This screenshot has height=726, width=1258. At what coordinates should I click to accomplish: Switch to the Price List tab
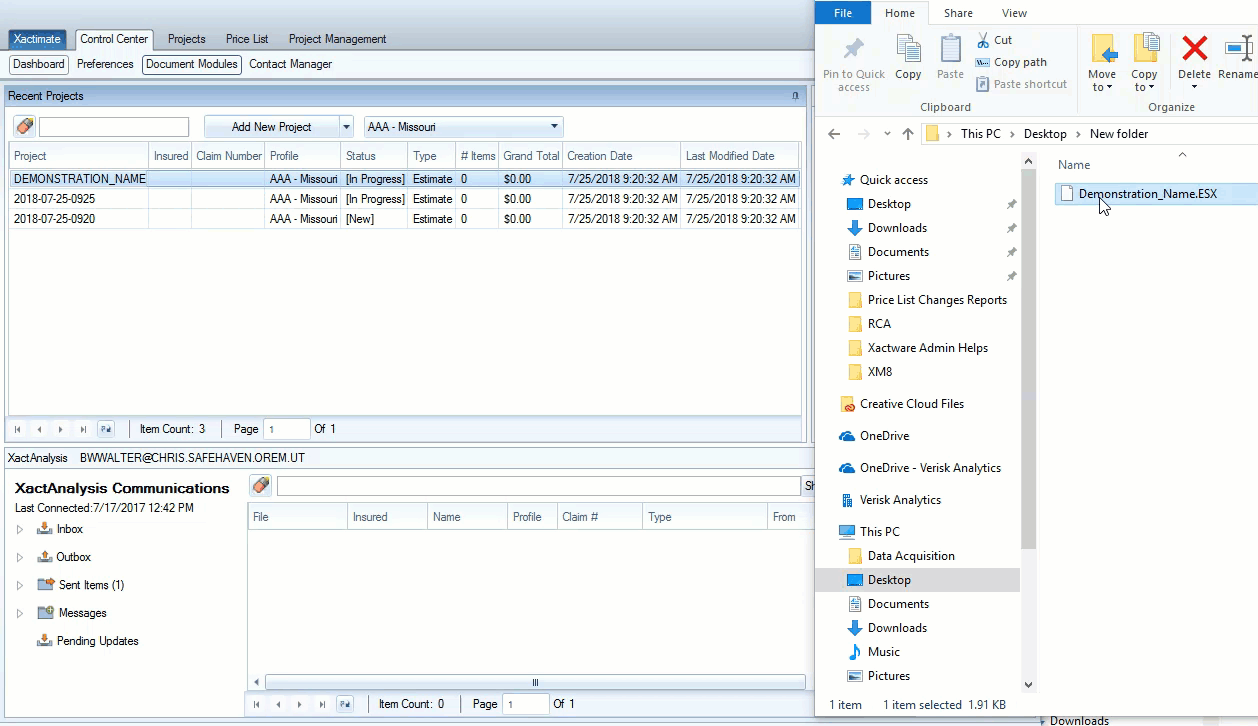[247, 39]
